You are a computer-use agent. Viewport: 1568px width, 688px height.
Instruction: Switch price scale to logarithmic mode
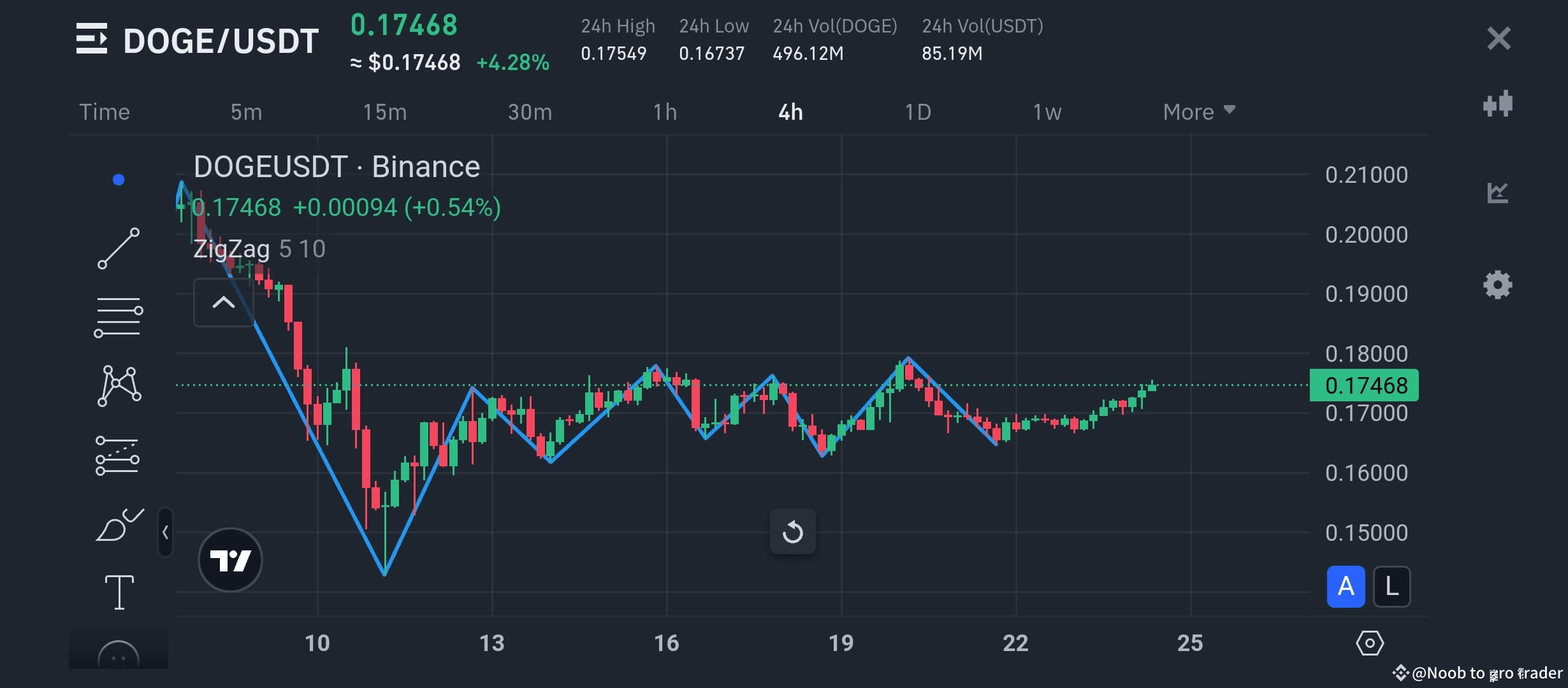(1392, 587)
